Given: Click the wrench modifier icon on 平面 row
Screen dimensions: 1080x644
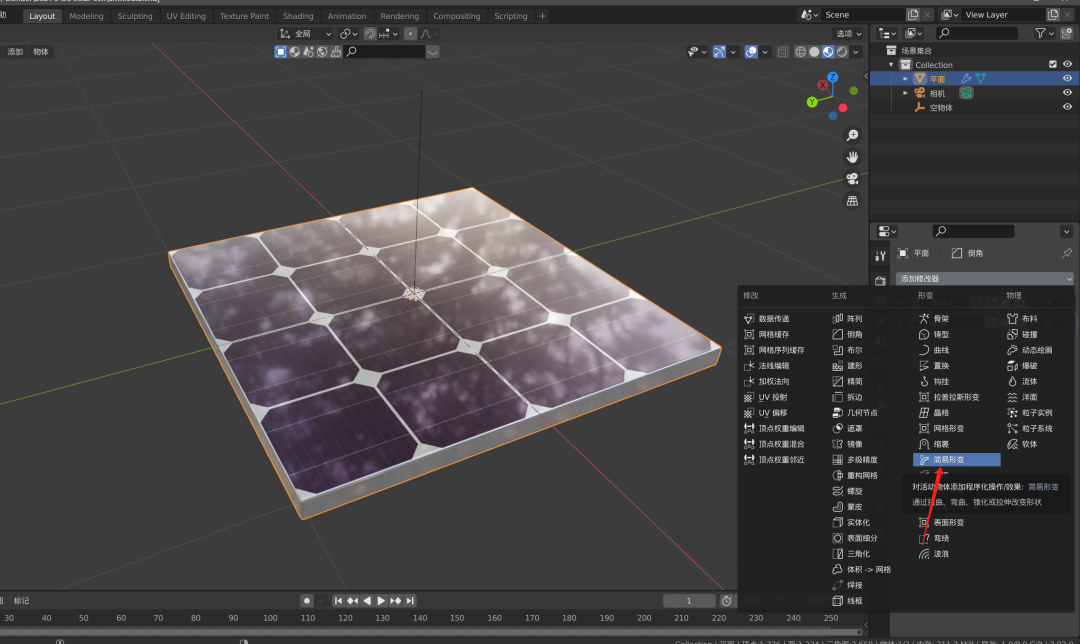Looking at the screenshot, I should pos(966,79).
